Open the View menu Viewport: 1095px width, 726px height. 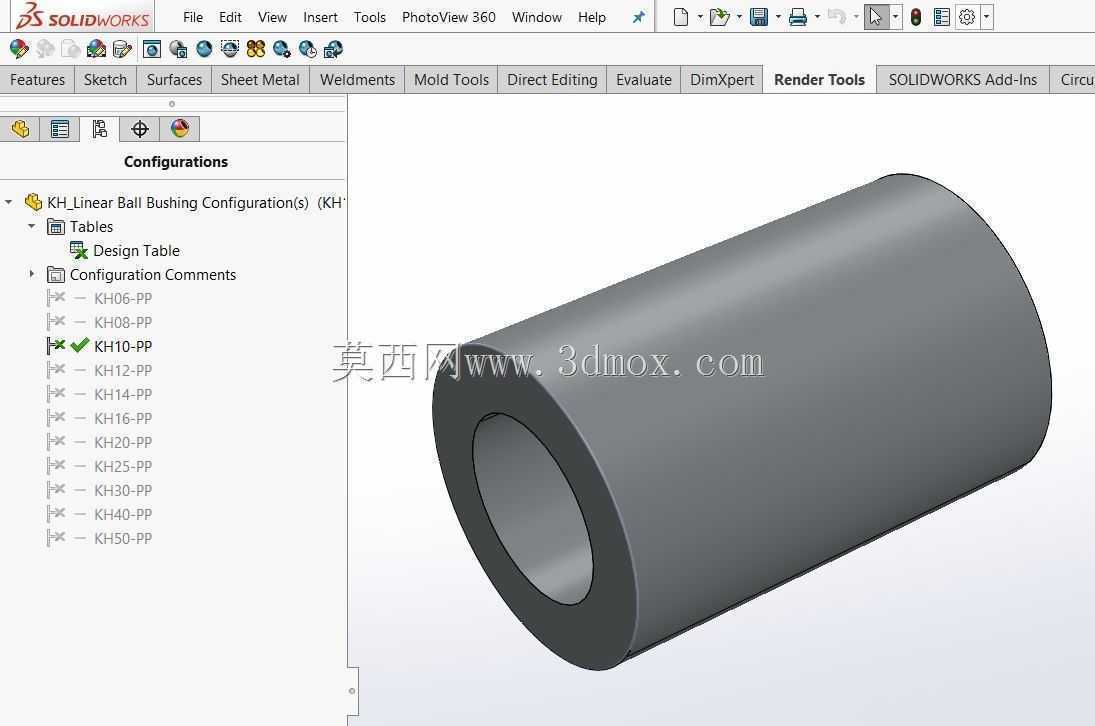click(272, 17)
